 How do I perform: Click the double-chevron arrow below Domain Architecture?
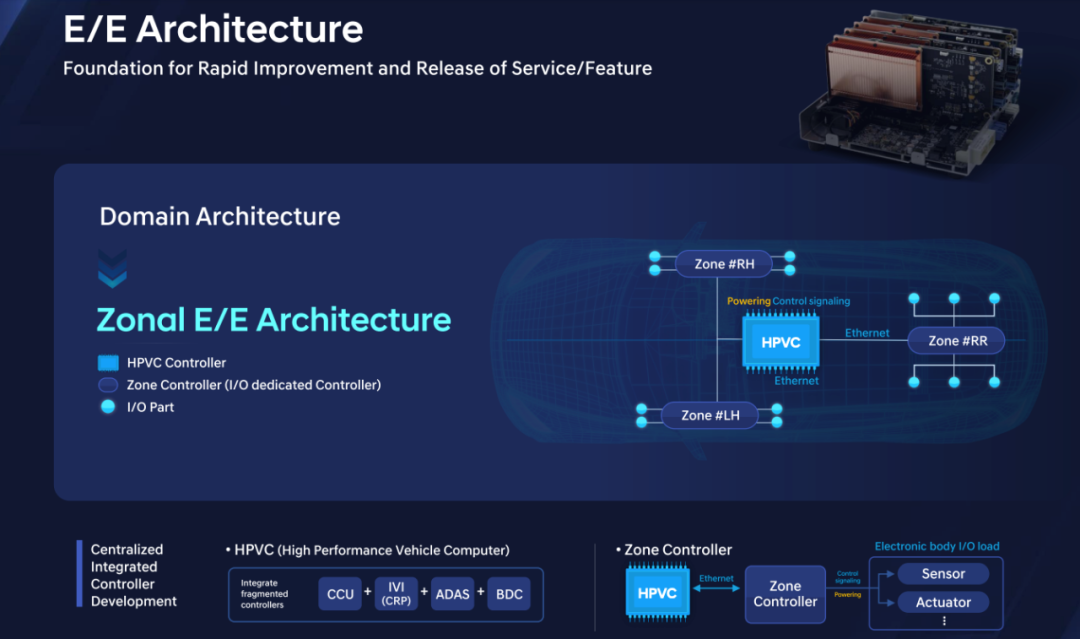(x=113, y=268)
